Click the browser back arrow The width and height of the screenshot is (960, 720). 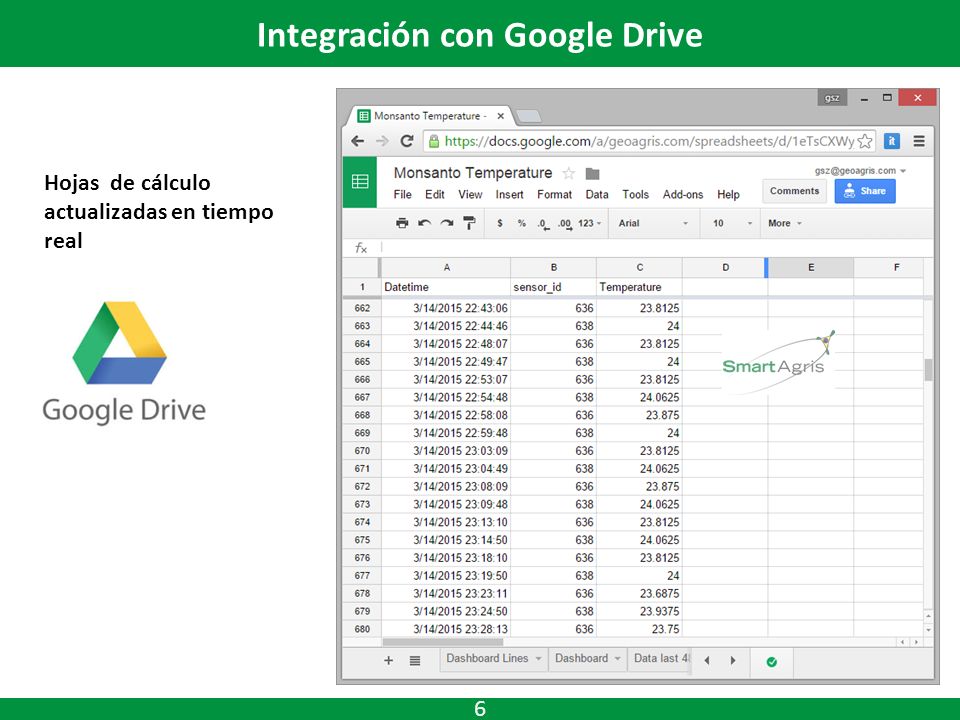point(358,141)
